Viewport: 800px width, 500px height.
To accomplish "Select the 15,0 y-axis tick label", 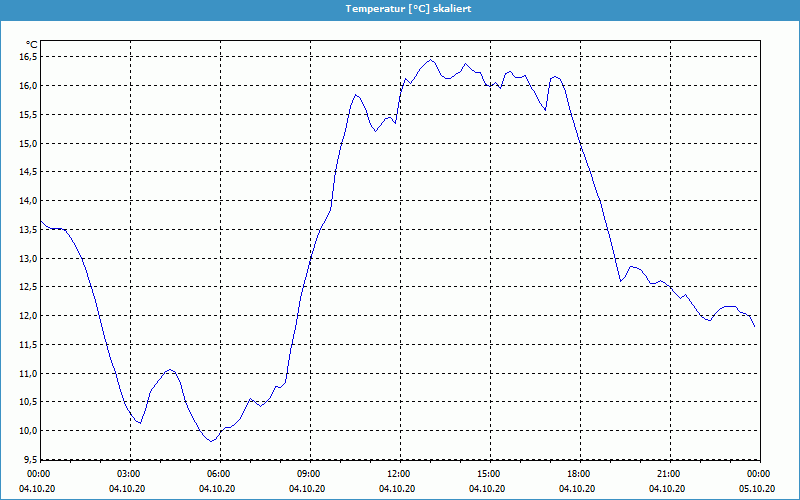I will tap(27, 144).
